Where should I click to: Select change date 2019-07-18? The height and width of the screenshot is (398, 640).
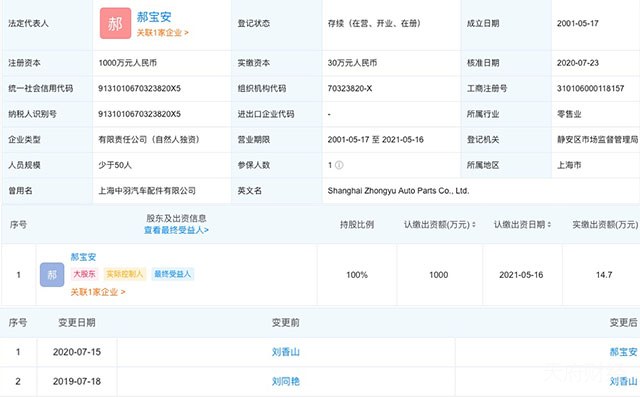click(x=77, y=381)
